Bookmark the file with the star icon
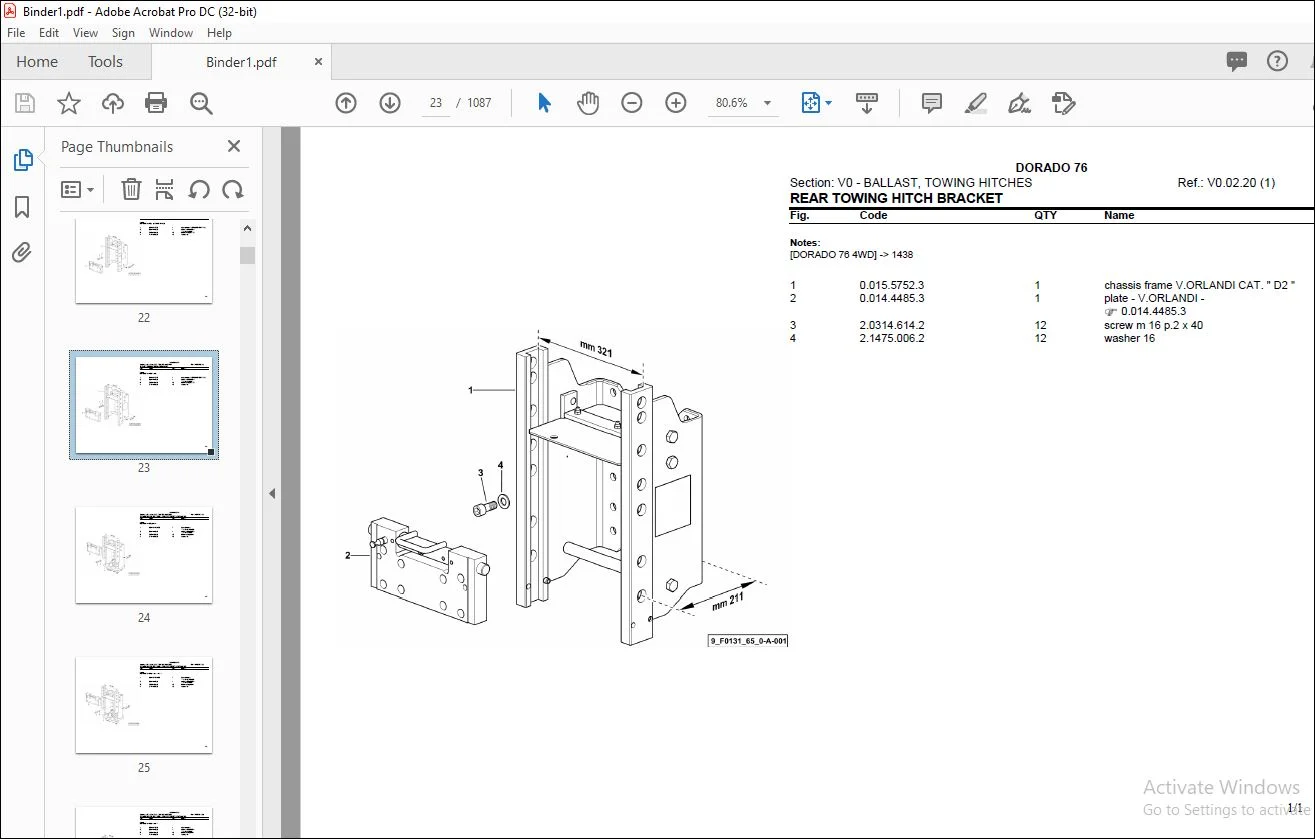This screenshot has height=839, width=1315. coord(69,103)
